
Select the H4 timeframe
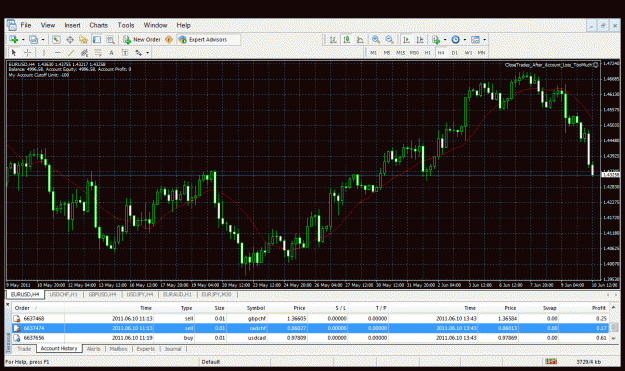[441, 53]
